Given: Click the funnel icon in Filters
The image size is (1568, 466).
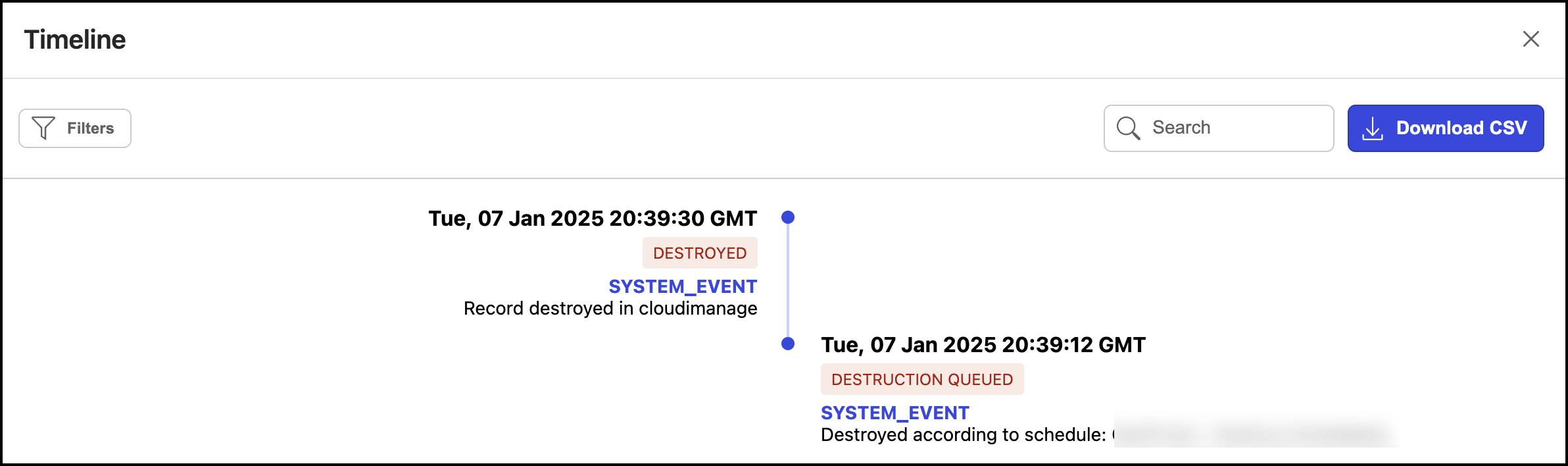Looking at the screenshot, I should pos(43,128).
